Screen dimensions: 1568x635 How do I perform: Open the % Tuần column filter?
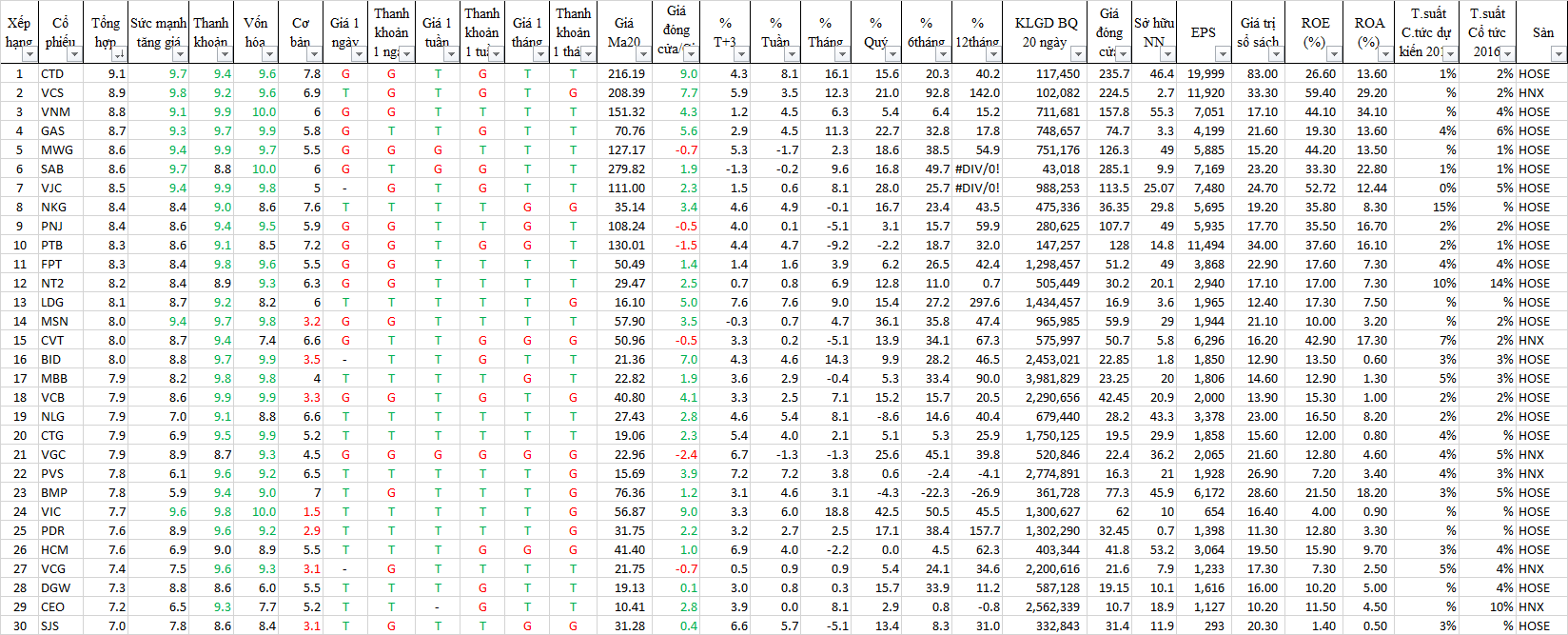tap(792, 55)
